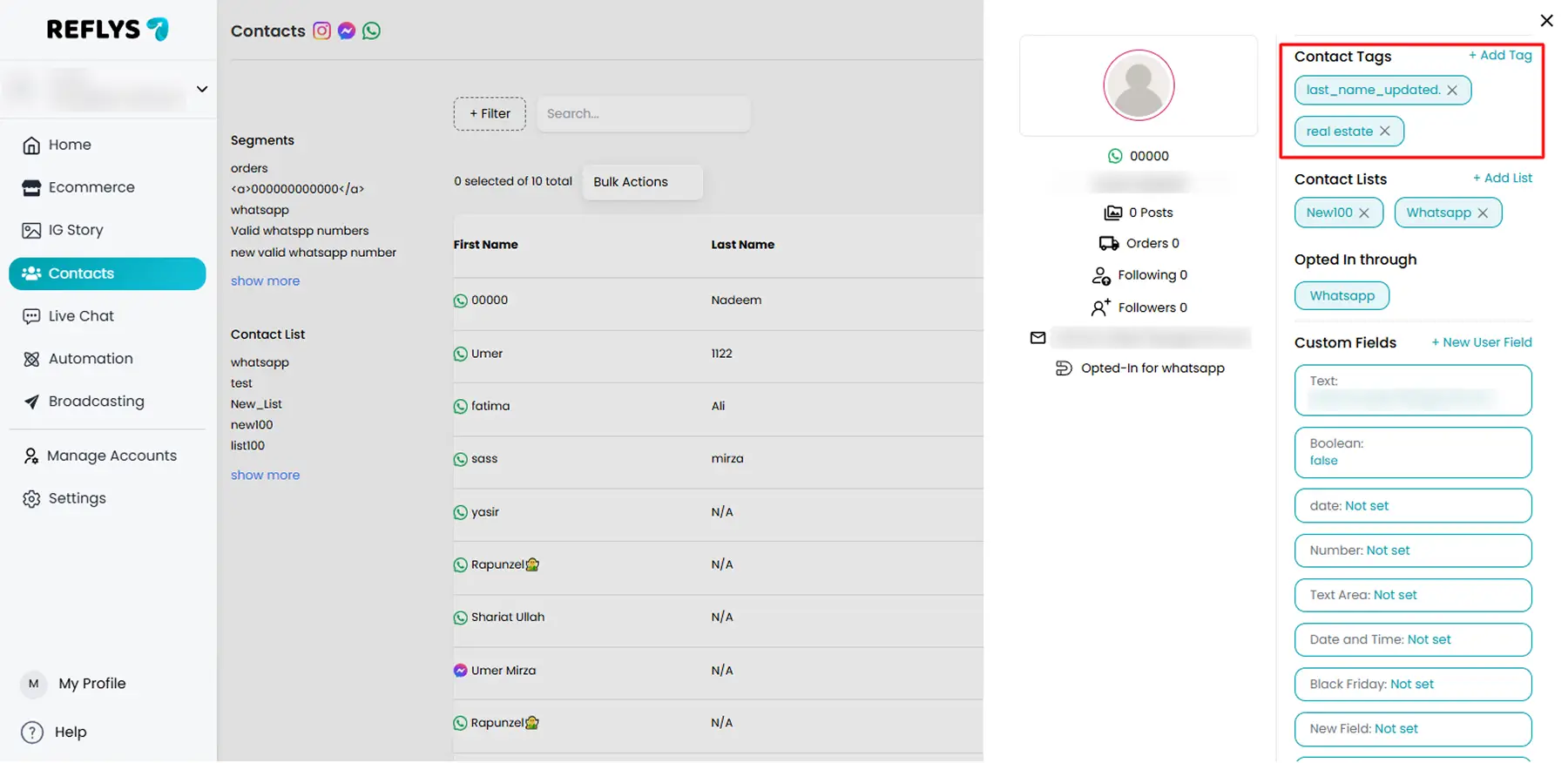Viewport: 1568px width, 763px height.
Task: Show more Contact List entries
Action: click(265, 476)
